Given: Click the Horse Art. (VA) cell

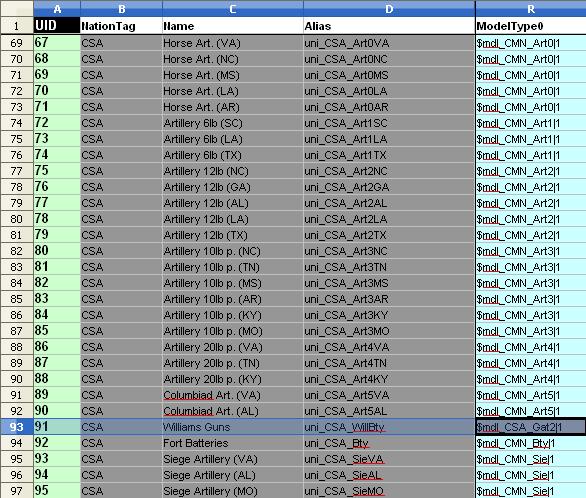Looking at the screenshot, I should (x=232, y=43).
